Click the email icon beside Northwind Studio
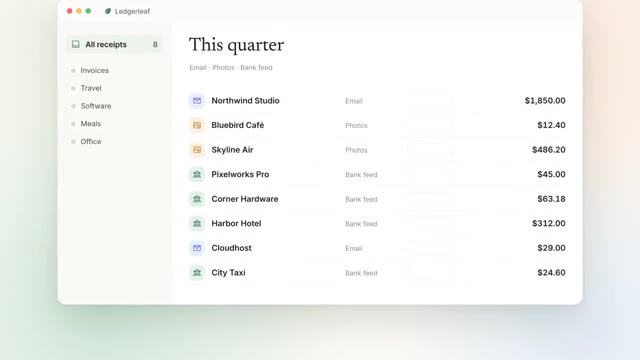The image size is (640, 360). point(197,101)
